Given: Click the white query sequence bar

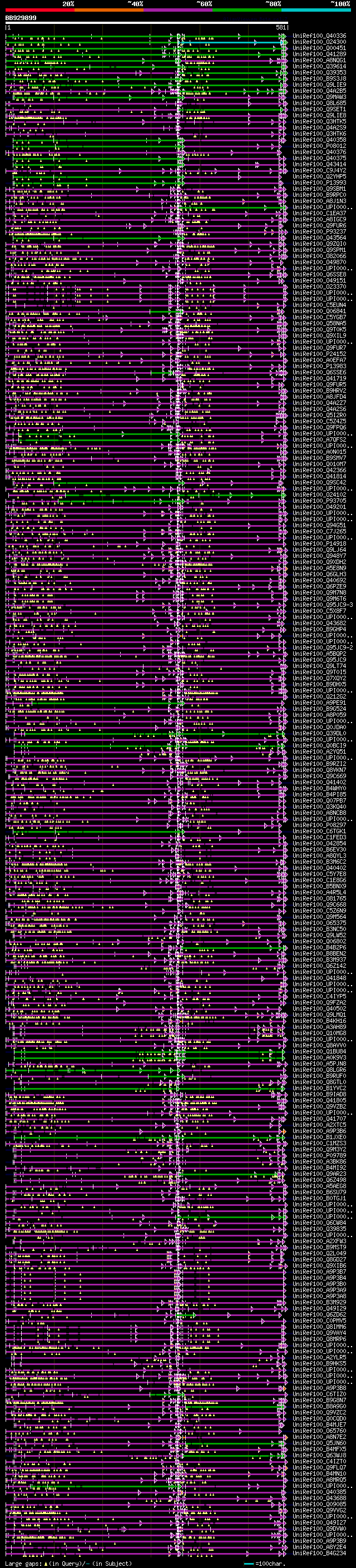Looking at the screenshot, I should click(147, 23).
